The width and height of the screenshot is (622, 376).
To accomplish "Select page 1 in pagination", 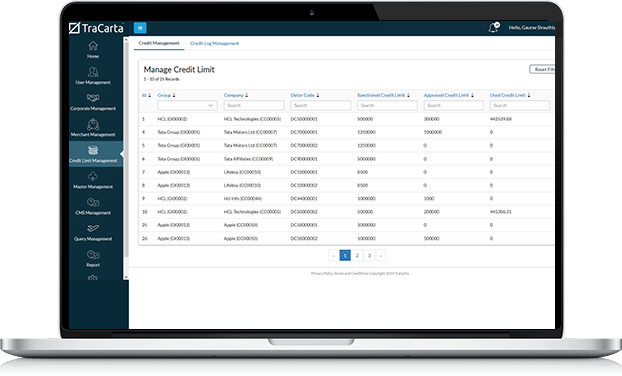I will pos(345,256).
